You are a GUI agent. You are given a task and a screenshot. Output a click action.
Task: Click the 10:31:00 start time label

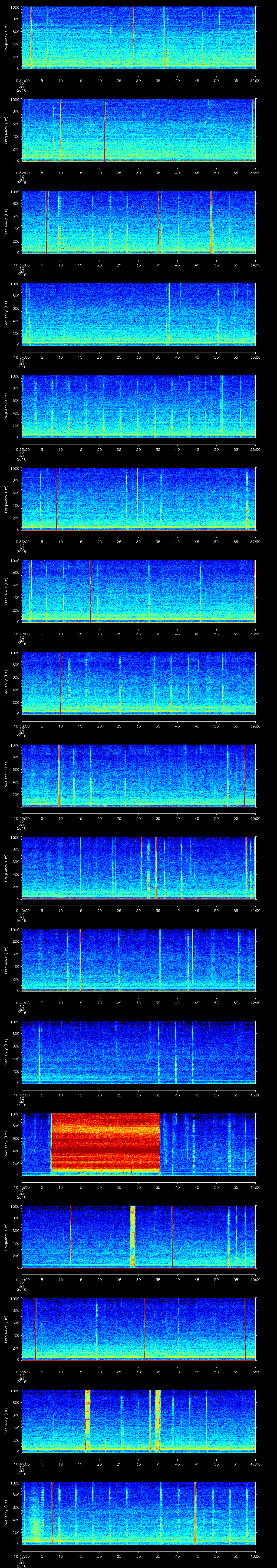21,80
